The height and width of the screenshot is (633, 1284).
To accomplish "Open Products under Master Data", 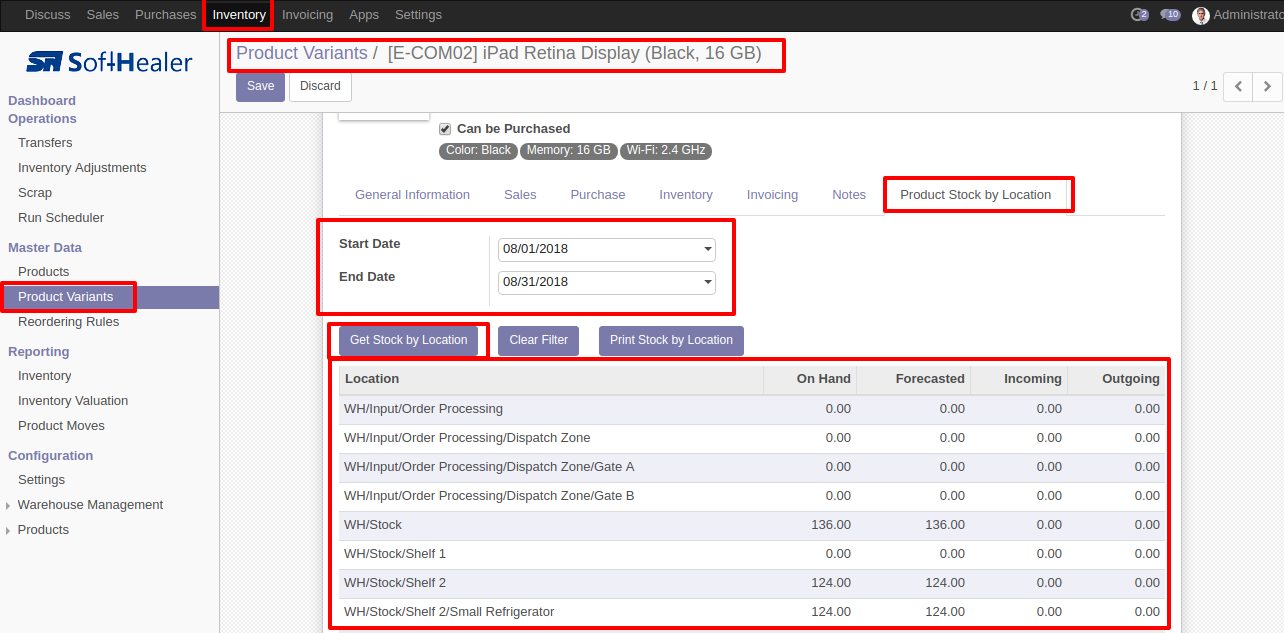I will pos(44,272).
